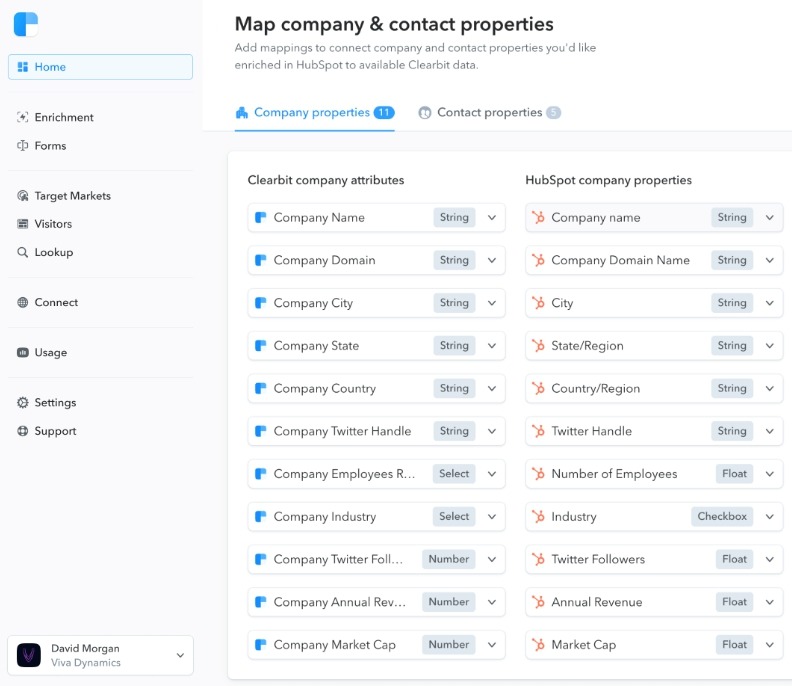The image size is (792, 686).
Task: Click the Clearbit logo at top left
Action: click(x=26, y=24)
